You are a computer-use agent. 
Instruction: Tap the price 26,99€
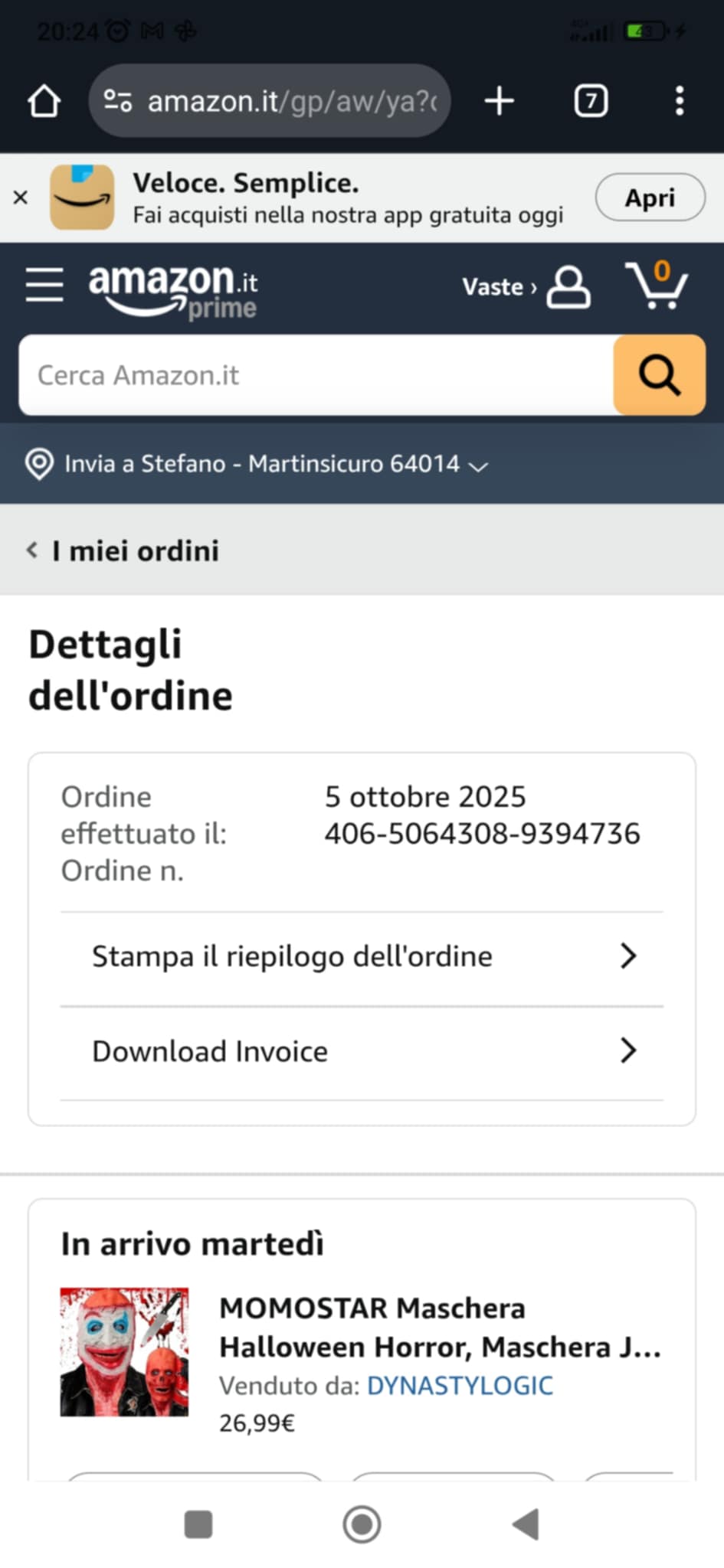(x=257, y=1423)
